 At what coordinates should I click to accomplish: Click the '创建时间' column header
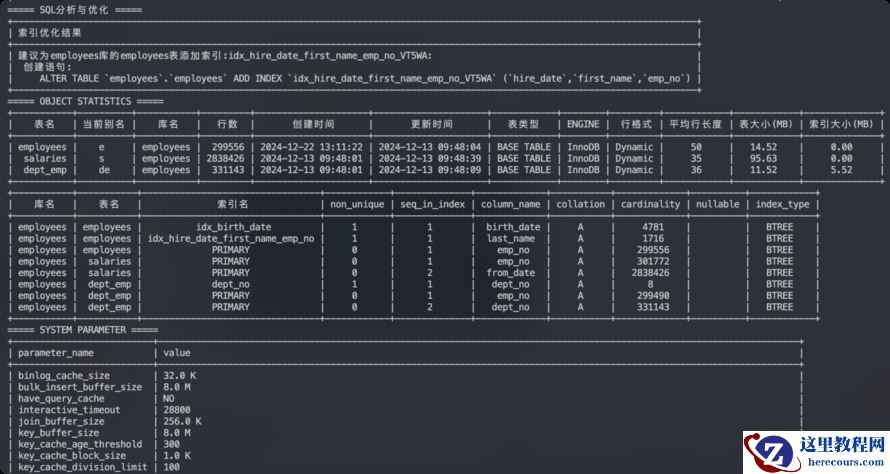pos(313,124)
